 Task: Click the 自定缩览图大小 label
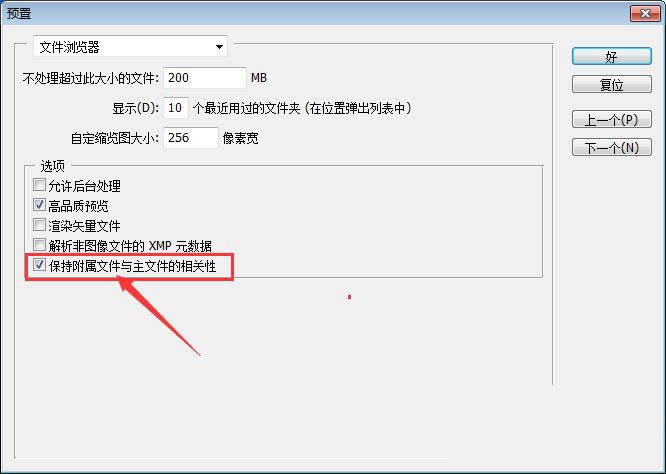coord(115,138)
